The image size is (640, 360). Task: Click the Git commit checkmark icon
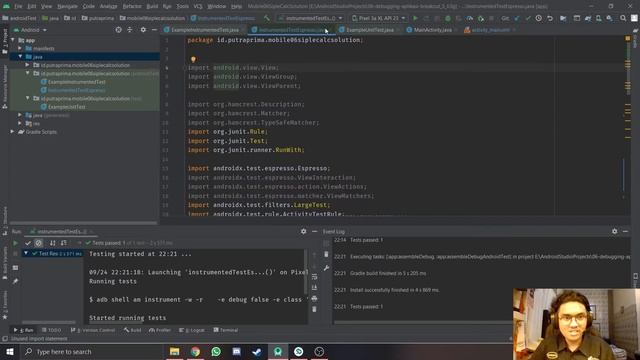coord(528,18)
